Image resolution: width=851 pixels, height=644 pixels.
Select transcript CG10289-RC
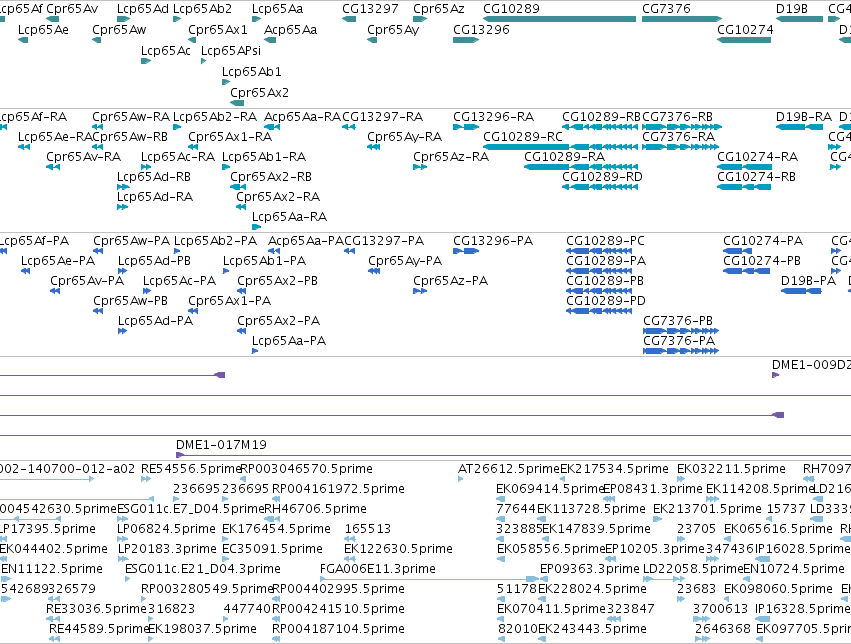click(560, 146)
